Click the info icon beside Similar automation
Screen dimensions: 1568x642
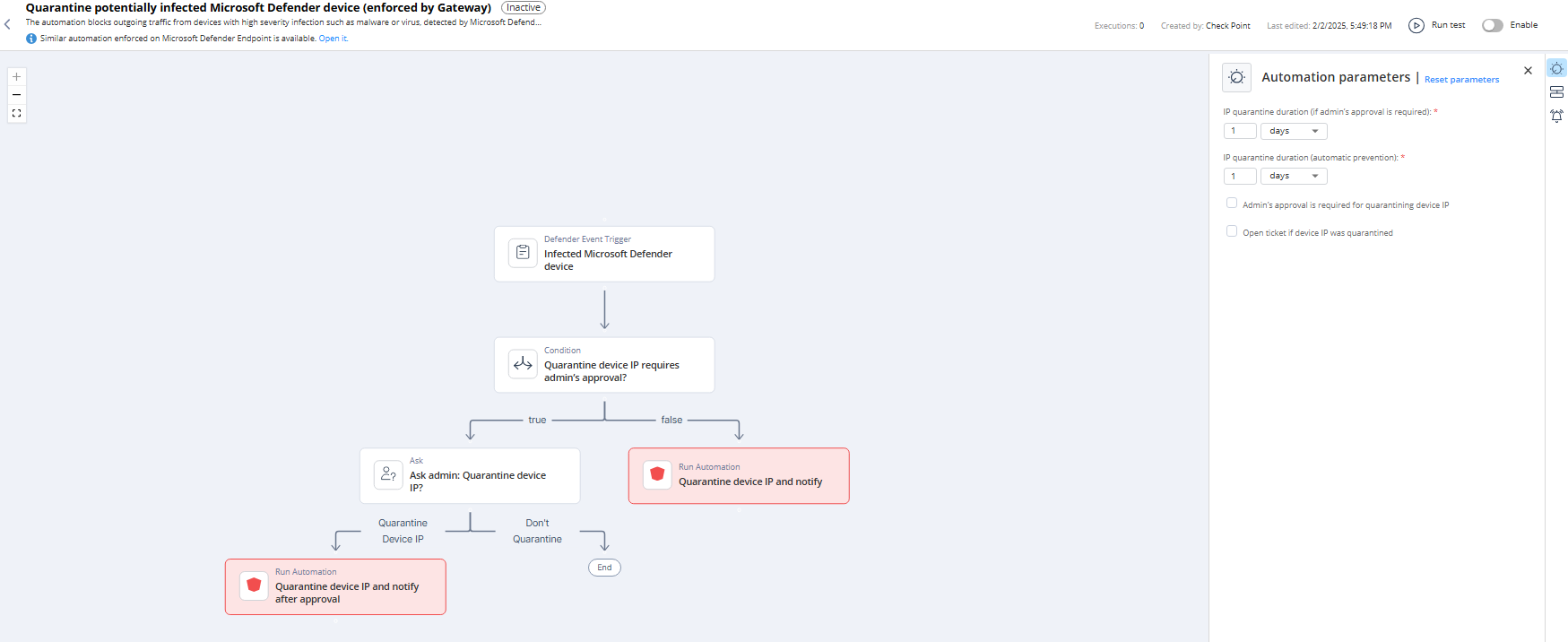pyautogui.click(x=31, y=39)
